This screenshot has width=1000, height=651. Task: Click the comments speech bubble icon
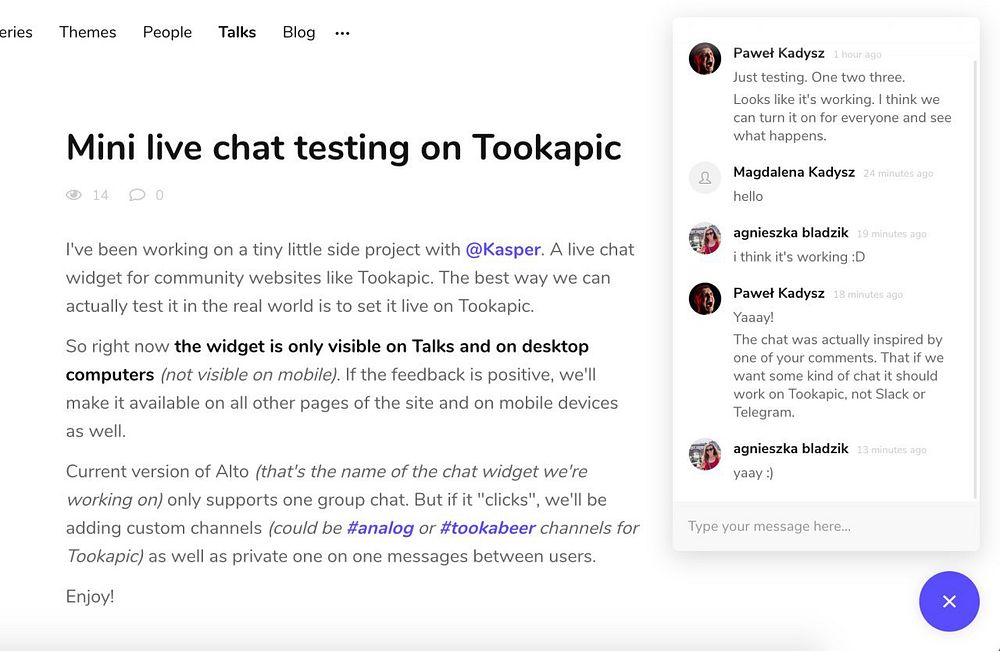click(137, 195)
